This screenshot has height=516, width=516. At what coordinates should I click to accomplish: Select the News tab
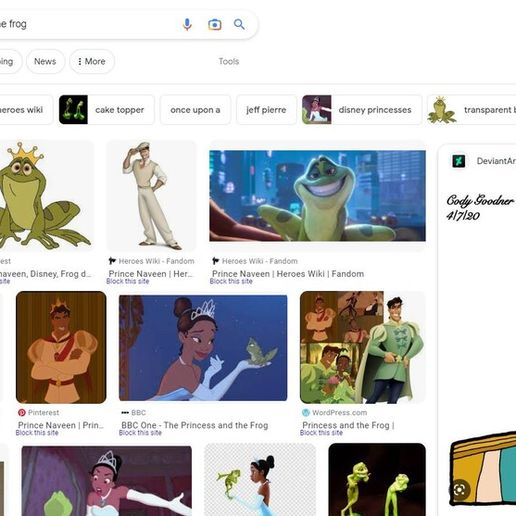point(45,61)
